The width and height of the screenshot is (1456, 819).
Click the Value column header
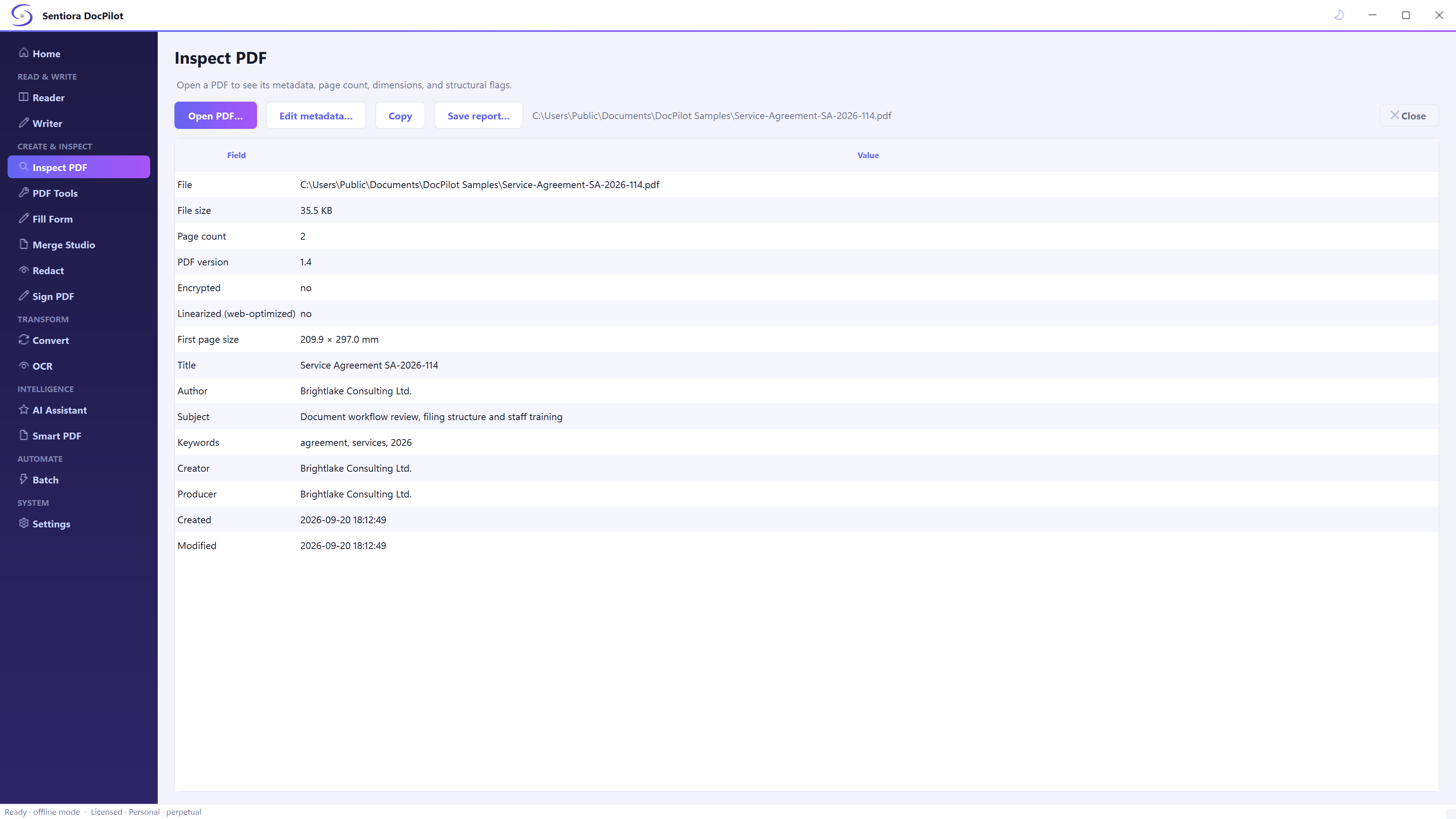868,155
